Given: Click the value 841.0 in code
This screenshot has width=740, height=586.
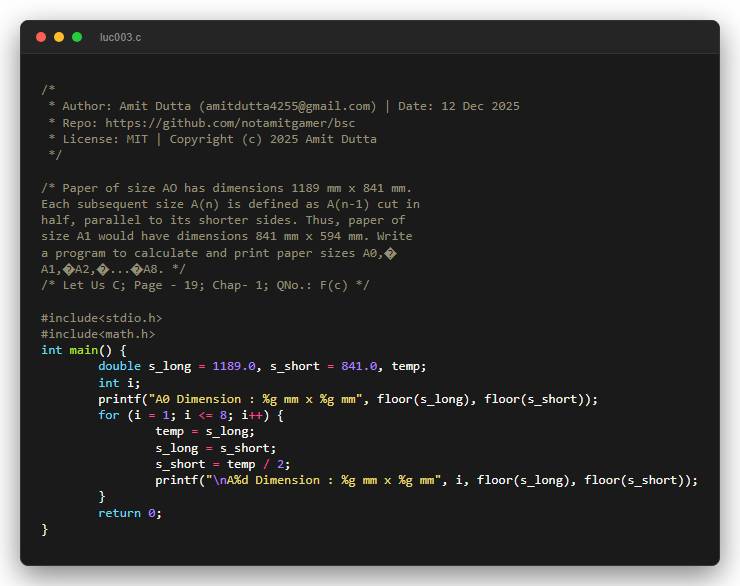Looking at the screenshot, I should click(x=359, y=366).
